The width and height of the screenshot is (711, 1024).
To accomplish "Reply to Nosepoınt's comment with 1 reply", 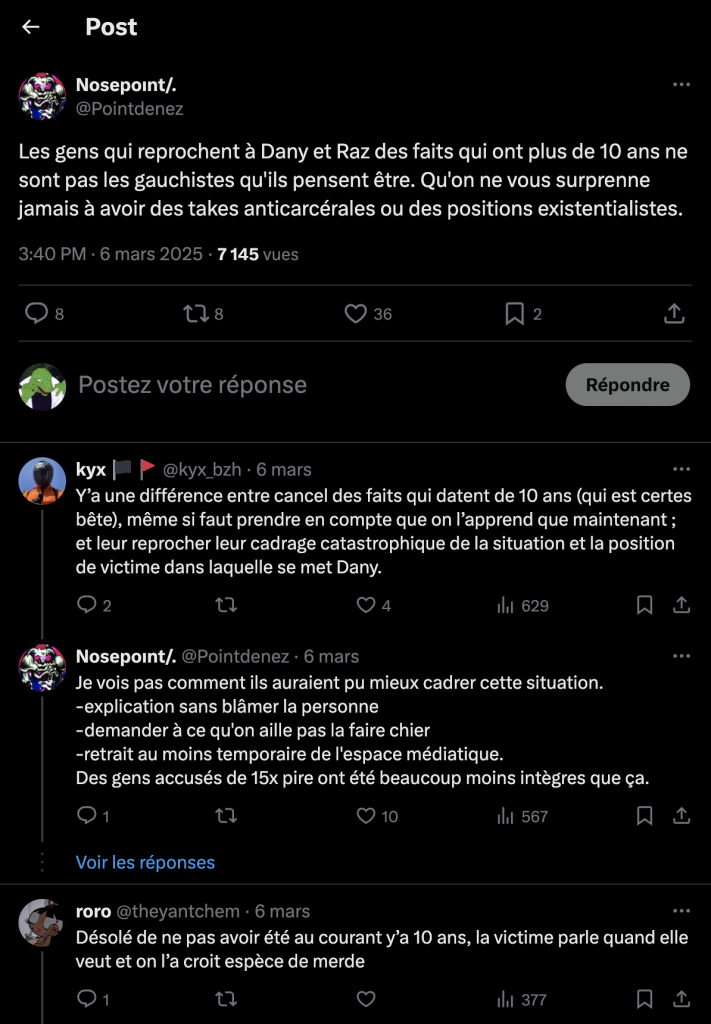I will 87,816.
